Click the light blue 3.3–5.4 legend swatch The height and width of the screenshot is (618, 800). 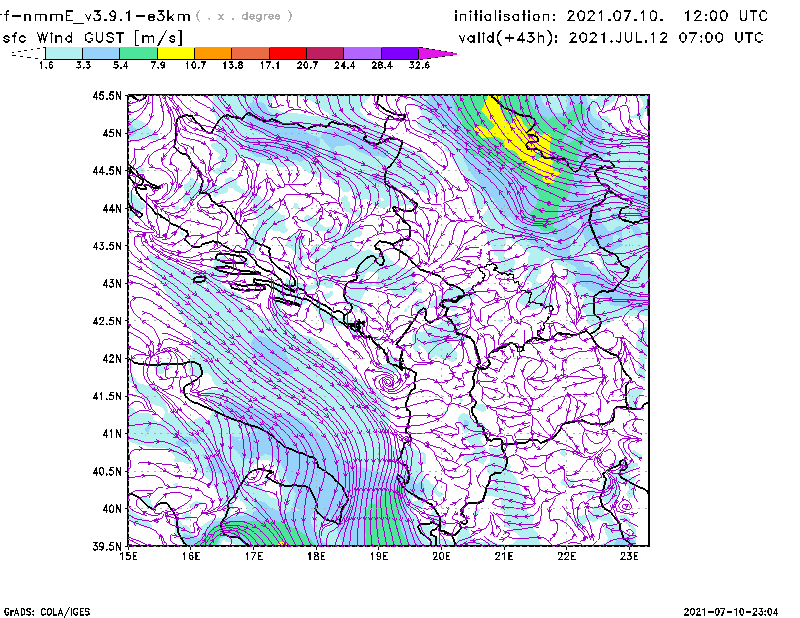click(x=101, y=53)
